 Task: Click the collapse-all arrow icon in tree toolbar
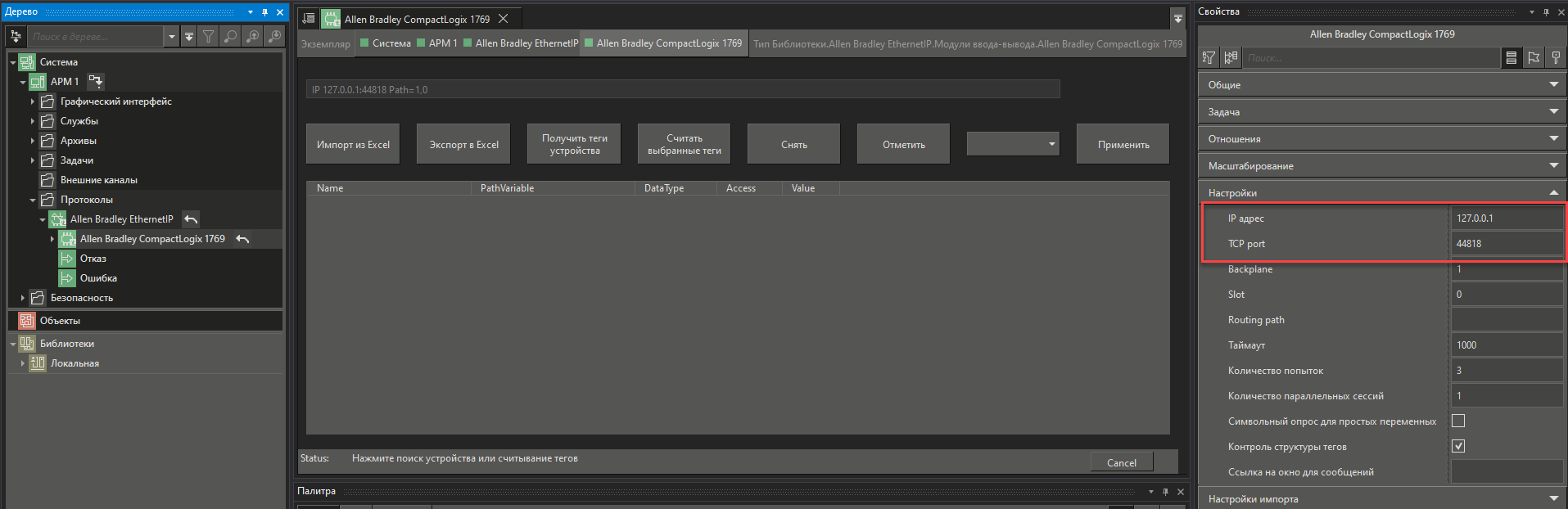click(189, 37)
